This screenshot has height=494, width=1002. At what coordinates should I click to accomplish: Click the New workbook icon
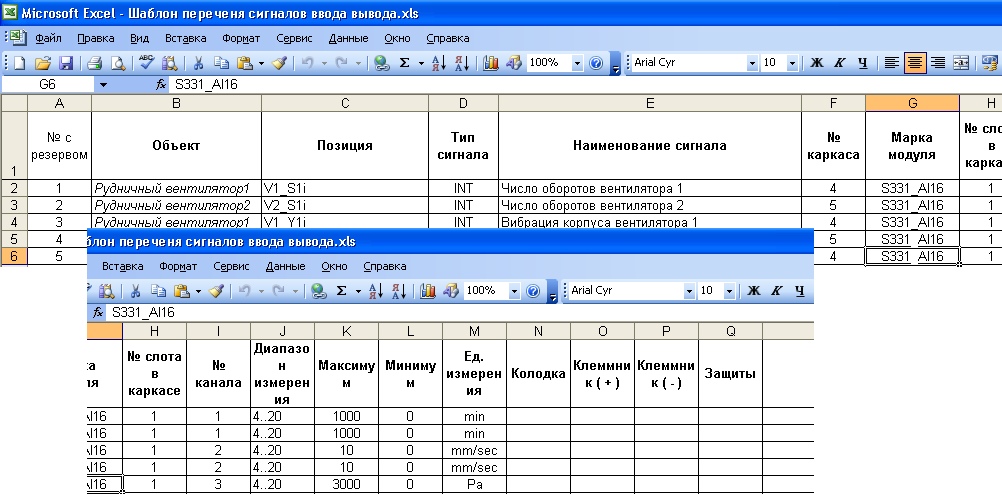tap(19, 63)
